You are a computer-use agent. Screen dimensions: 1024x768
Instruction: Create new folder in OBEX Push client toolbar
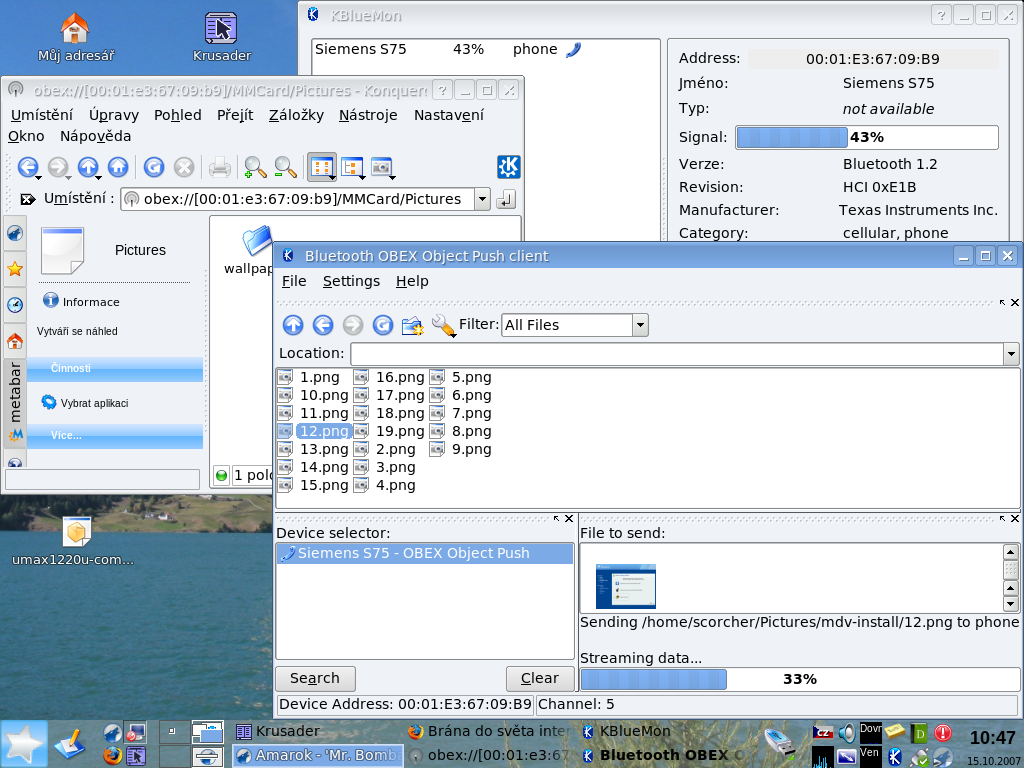(x=413, y=325)
